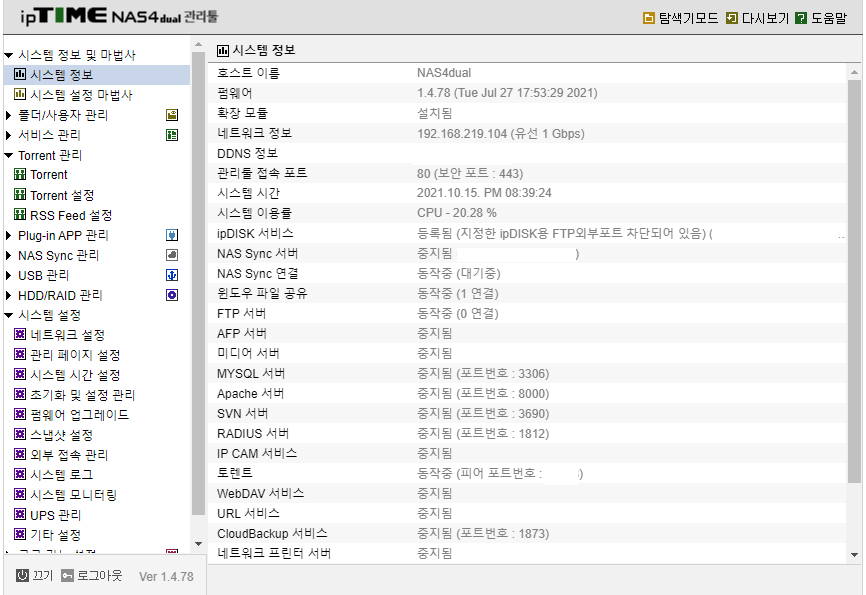Click the 스냅샷 설정 icon
This screenshot has height=595, width=866.
(20, 434)
